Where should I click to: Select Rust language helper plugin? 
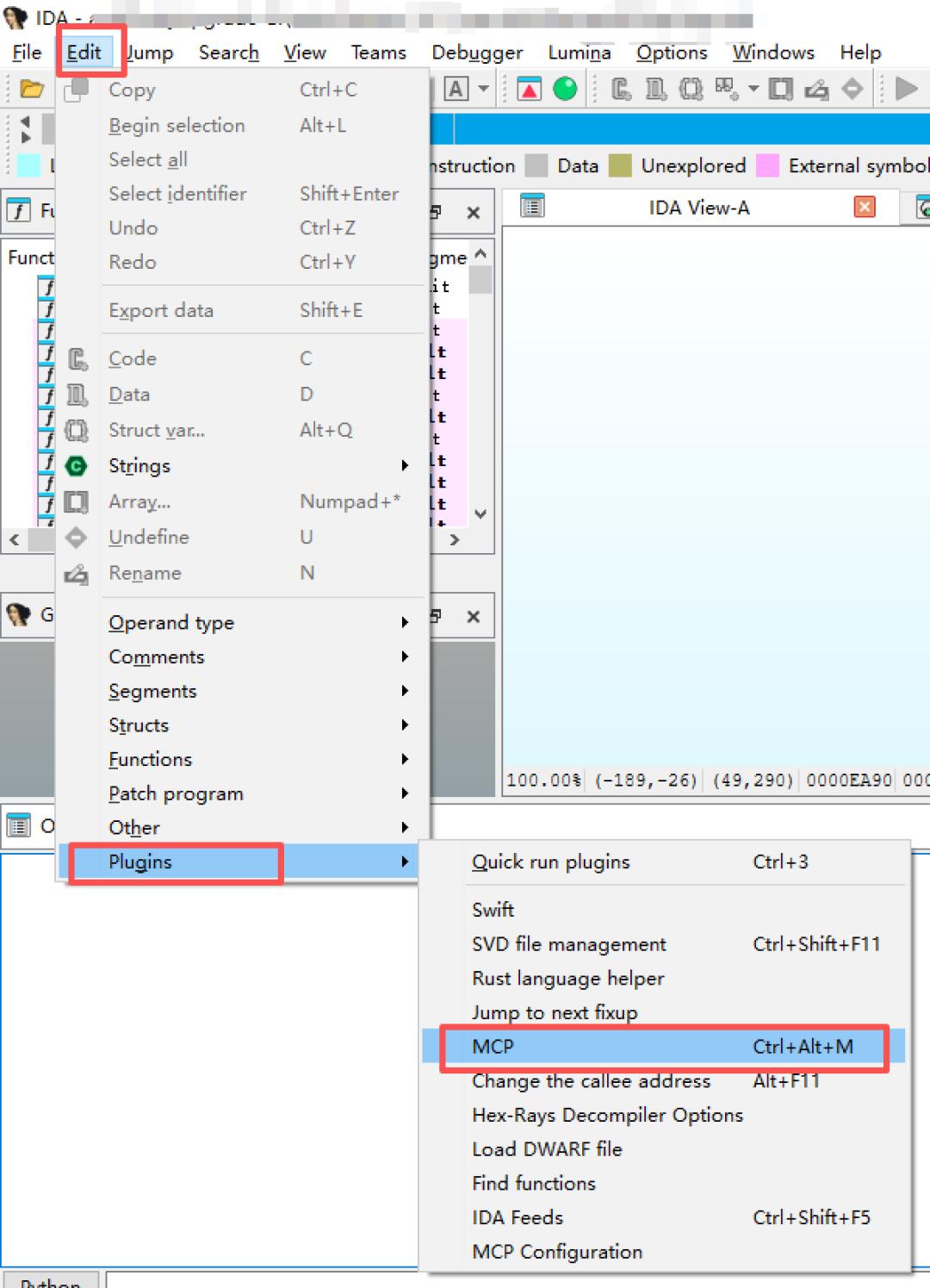[x=663, y=979]
